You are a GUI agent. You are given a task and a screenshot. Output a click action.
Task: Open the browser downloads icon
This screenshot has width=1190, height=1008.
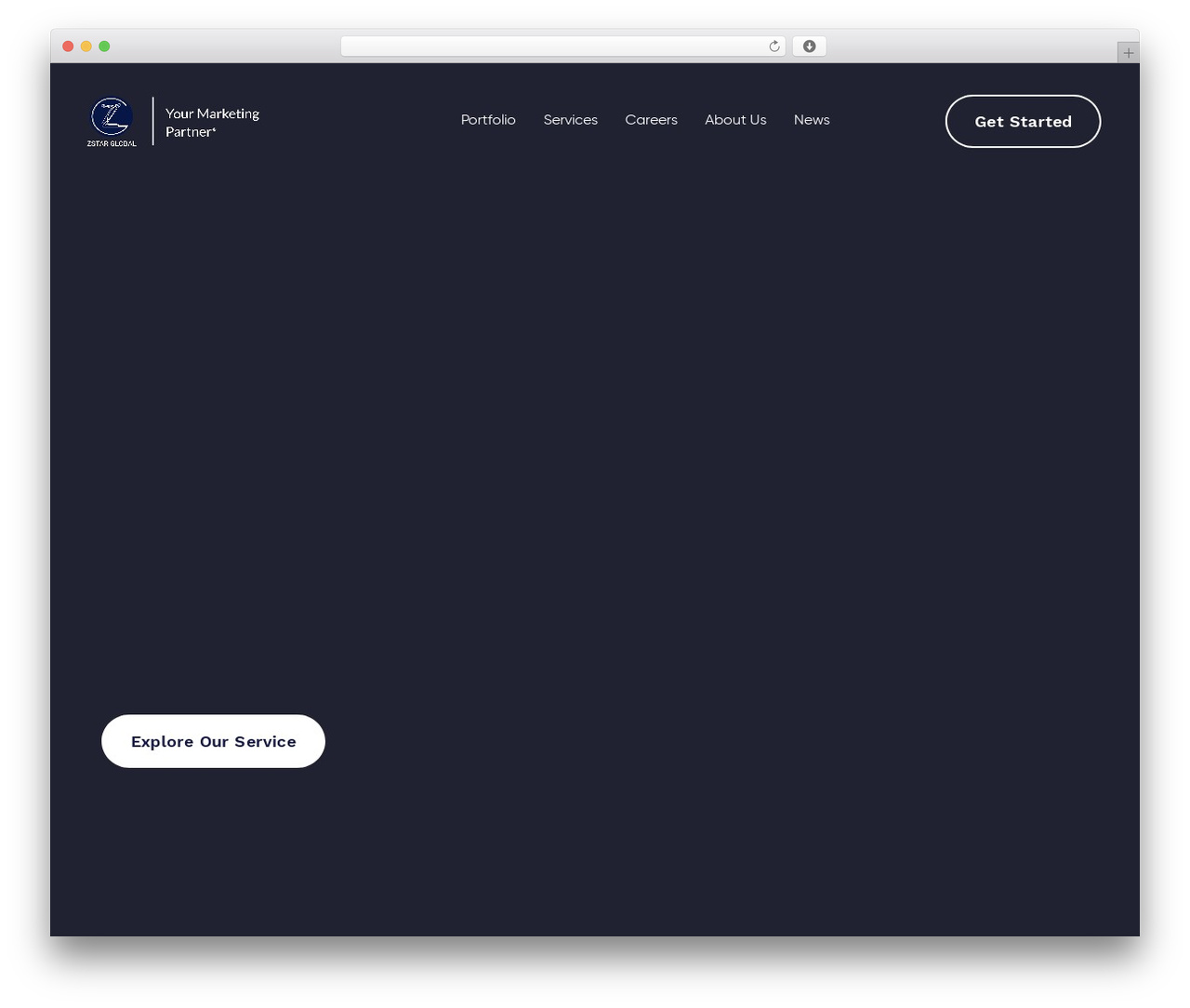tap(809, 46)
